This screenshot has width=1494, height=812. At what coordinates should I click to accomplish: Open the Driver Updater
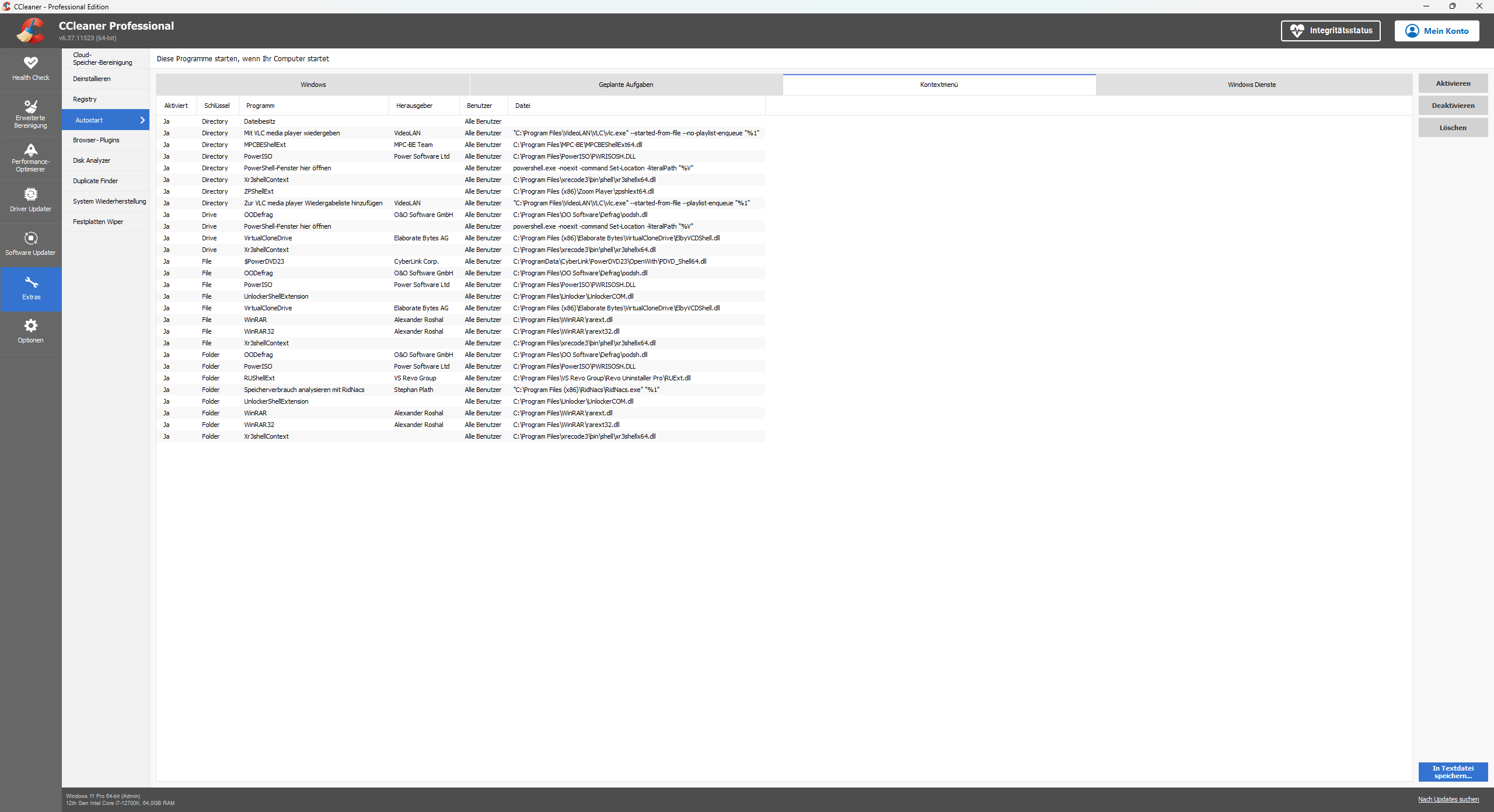[x=30, y=201]
